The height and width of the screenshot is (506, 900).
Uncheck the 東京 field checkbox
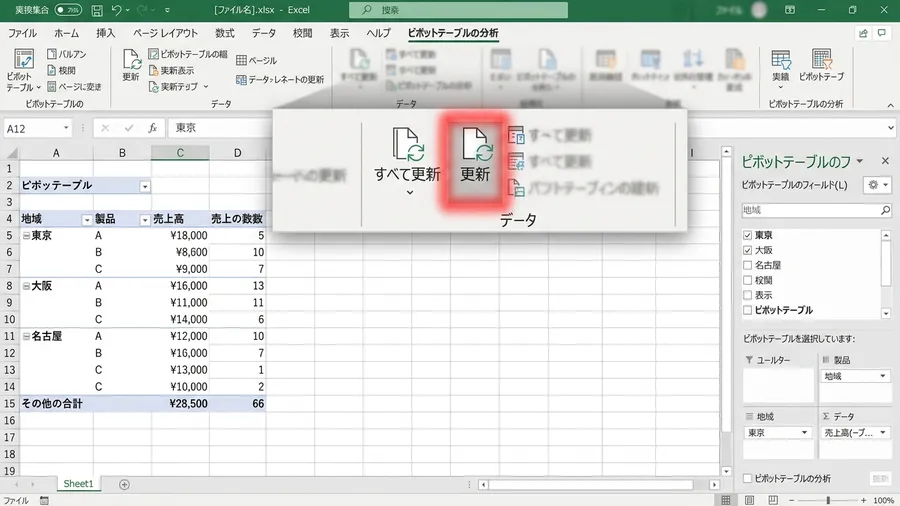pos(747,235)
